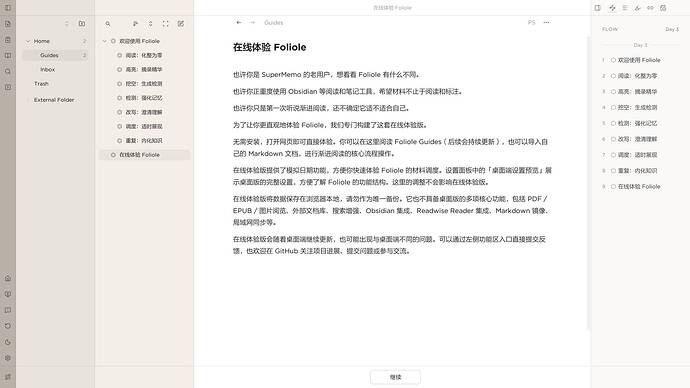Image resolution: width=690 pixels, height=388 pixels.
Task: Toggle status circle for '欢迎使用 Foliole' in Flow panel
Action: 613,60
